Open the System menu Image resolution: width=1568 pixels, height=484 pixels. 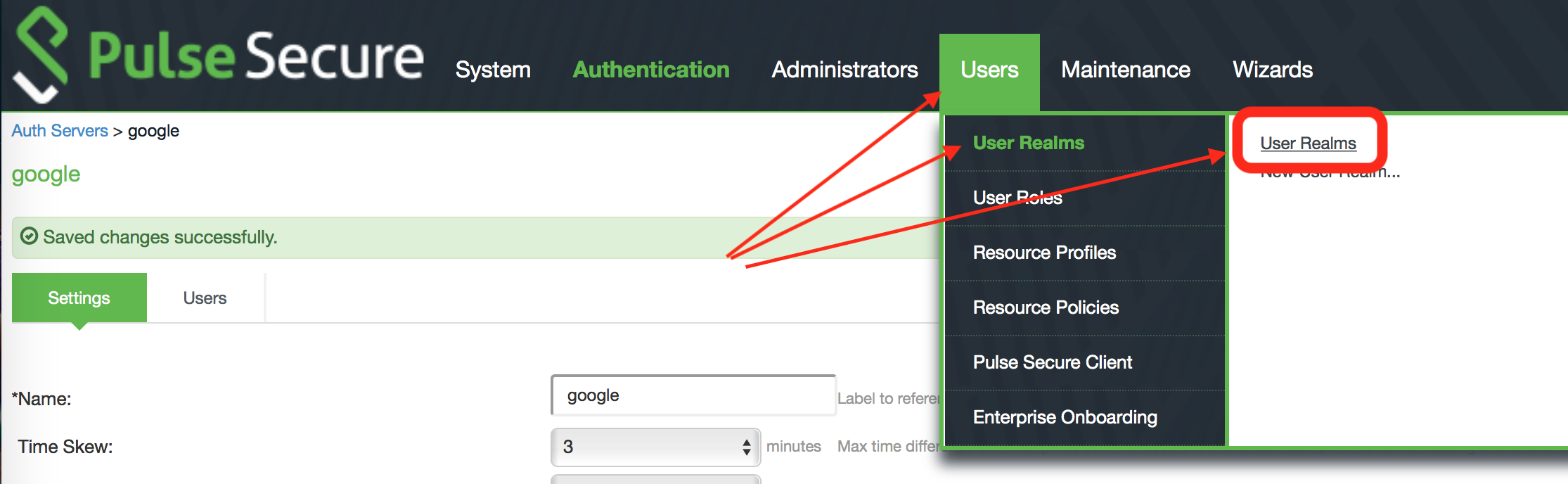coord(493,70)
